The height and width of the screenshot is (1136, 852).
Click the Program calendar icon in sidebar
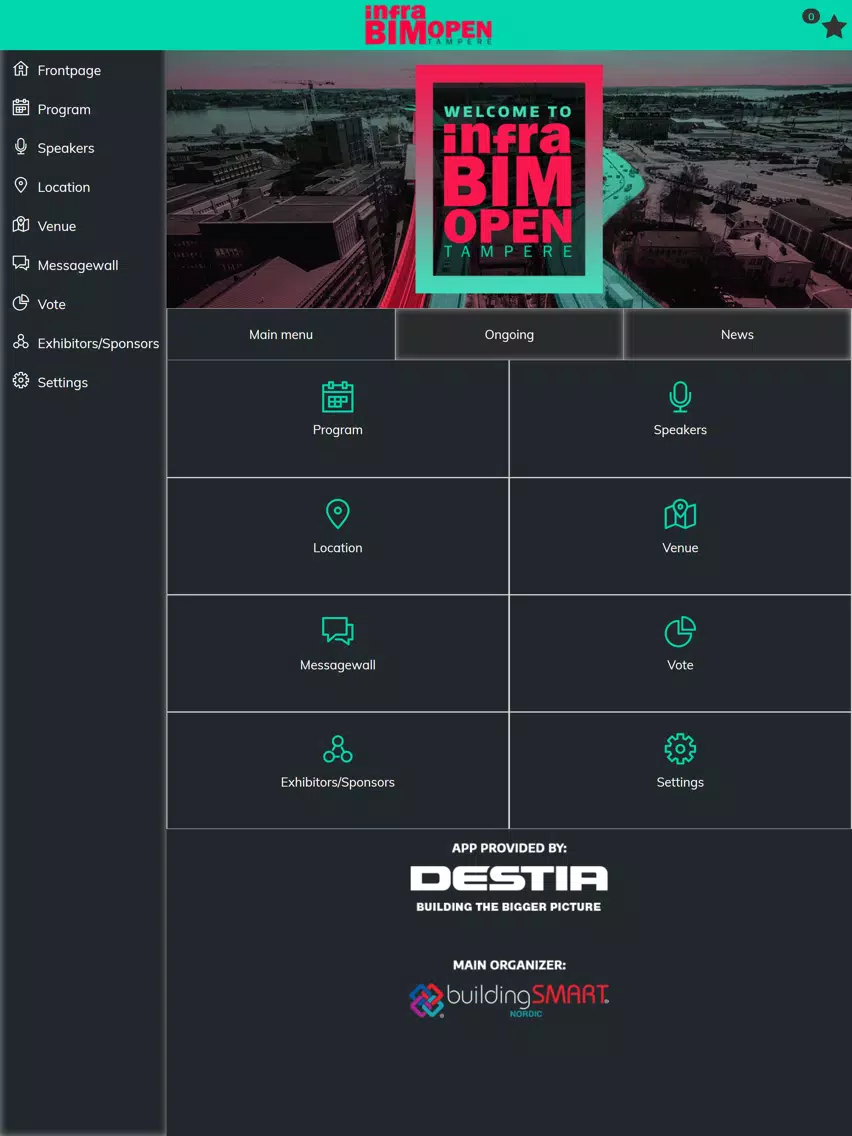(21, 108)
